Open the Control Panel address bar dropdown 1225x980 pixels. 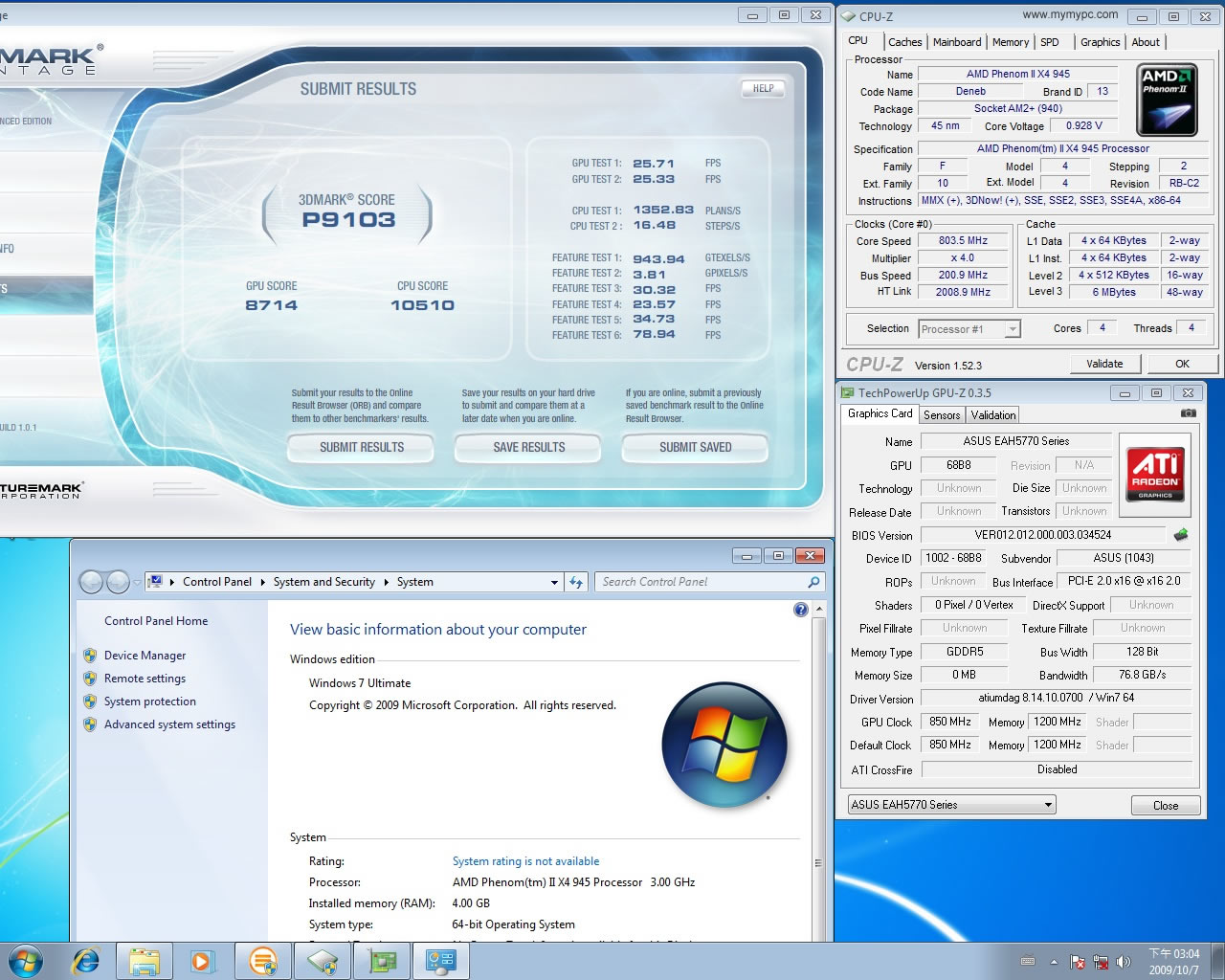[x=554, y=582]
